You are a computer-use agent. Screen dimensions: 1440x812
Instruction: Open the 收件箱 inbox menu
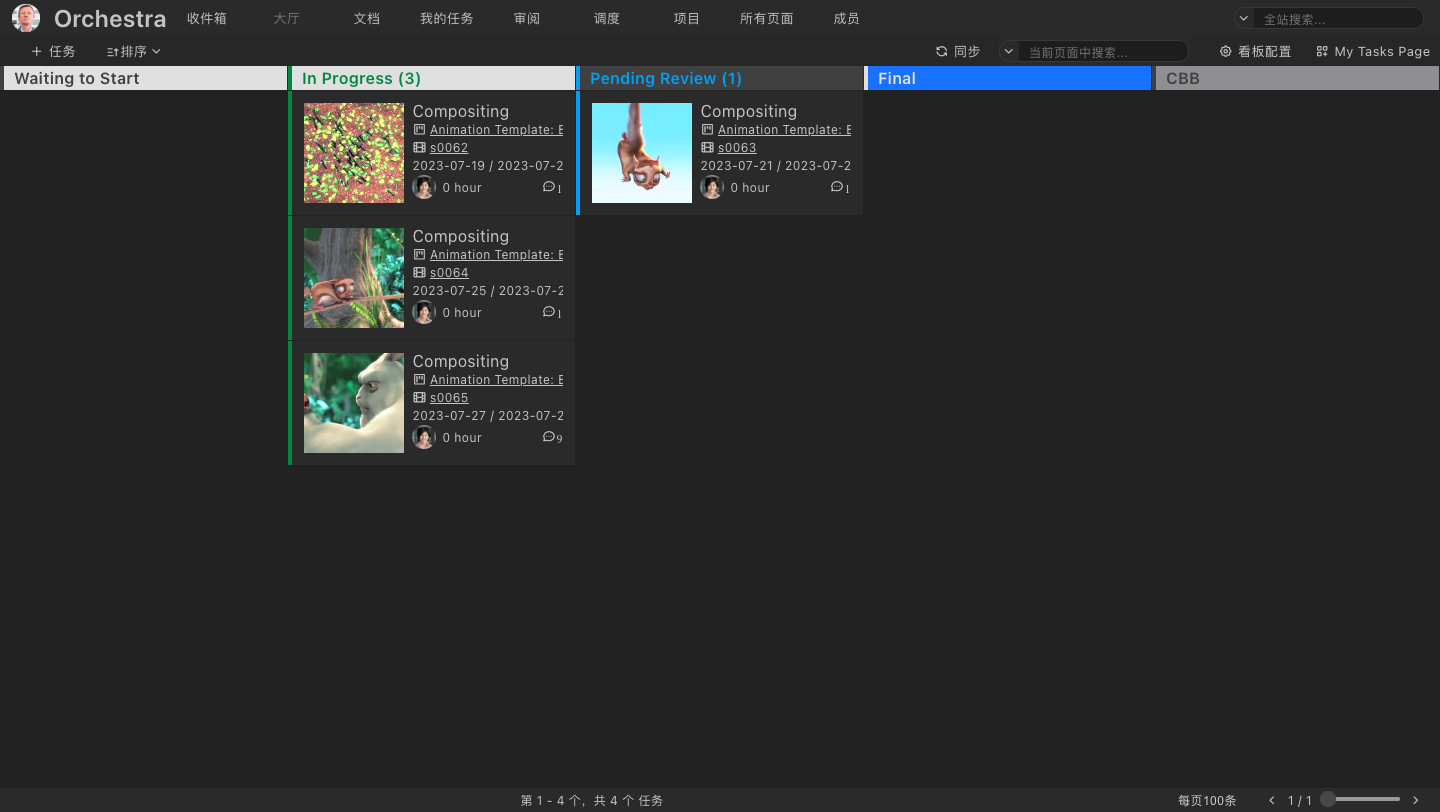[207, 19]
